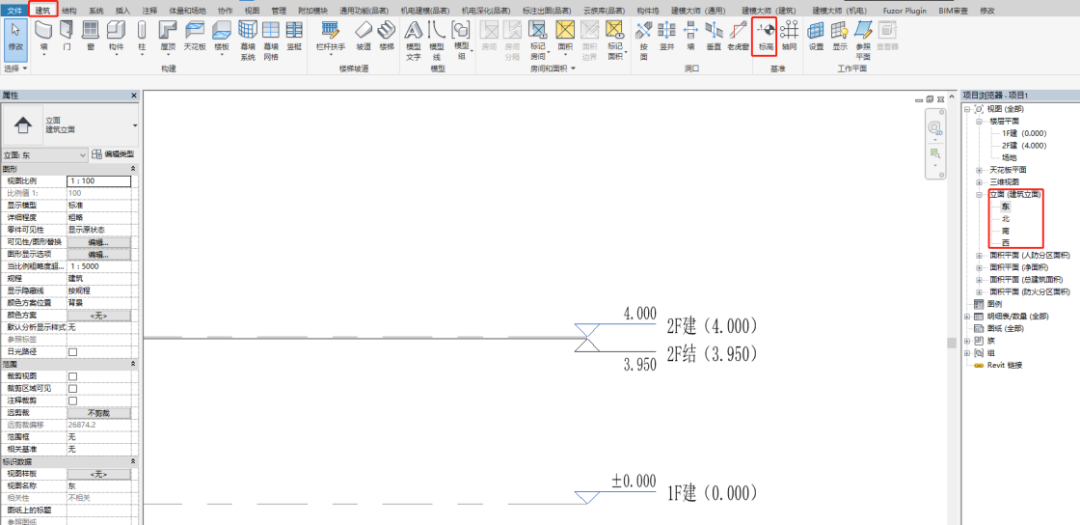Select the 柱 (Column) tool
1080x525 pixels.
[x=142, y=38]
